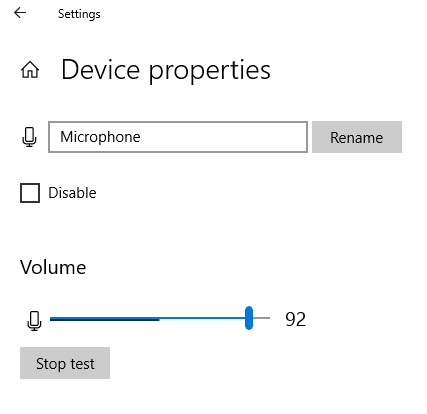Click the far left start of volume slider
This screenshot has width=427, height=414.
pos(51,319)
